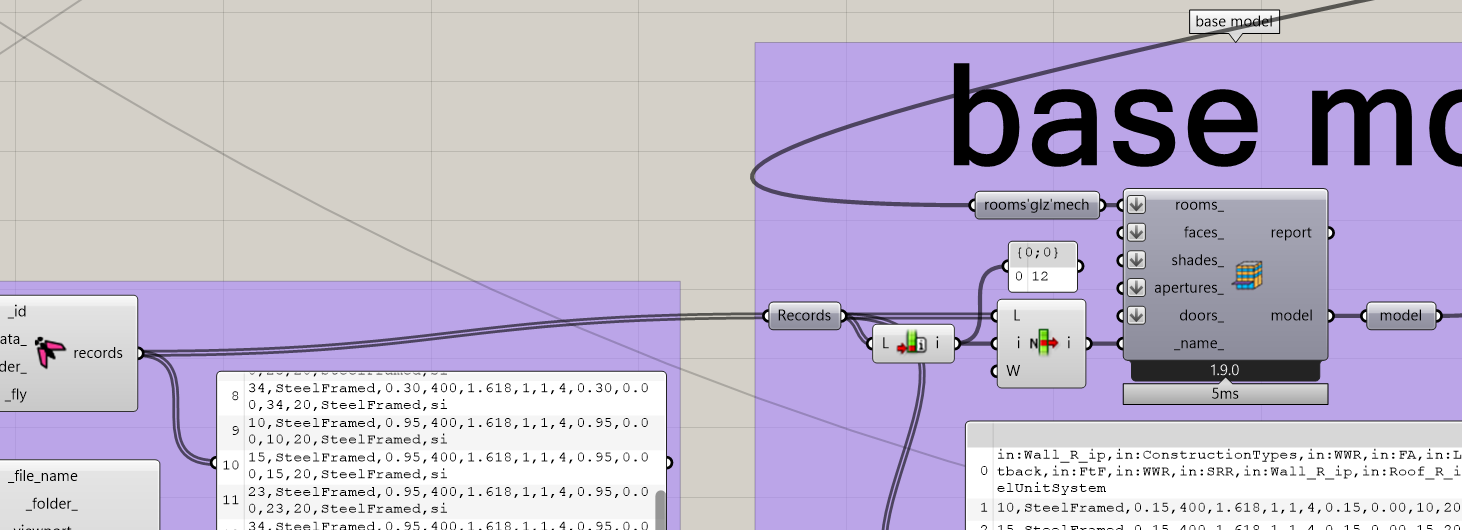Click the 1.9.0 version badge
Screen dimensions: 1462x530
(x=1225, y=371)
